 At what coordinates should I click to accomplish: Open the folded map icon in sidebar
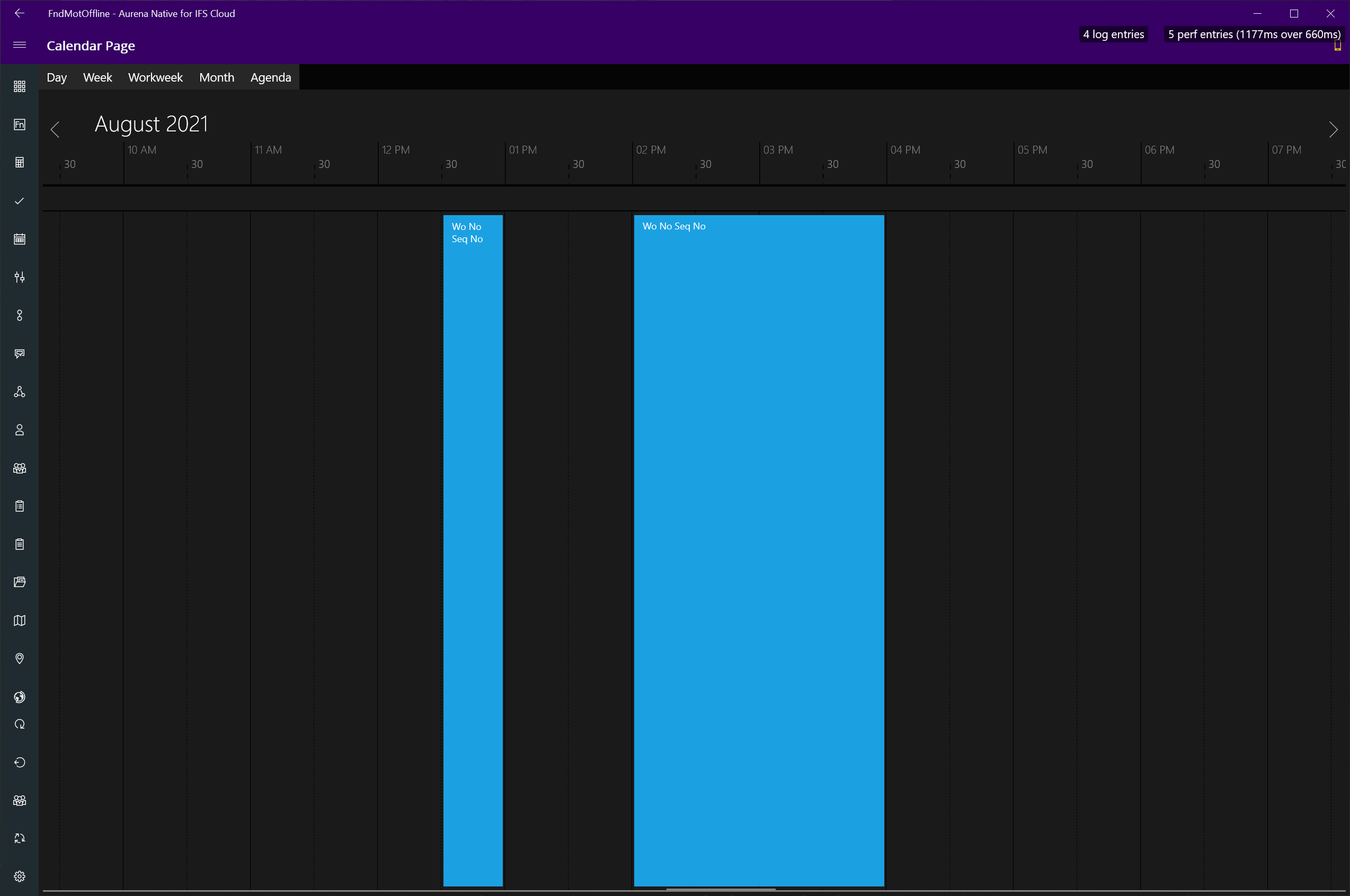[x=20, y=620]
